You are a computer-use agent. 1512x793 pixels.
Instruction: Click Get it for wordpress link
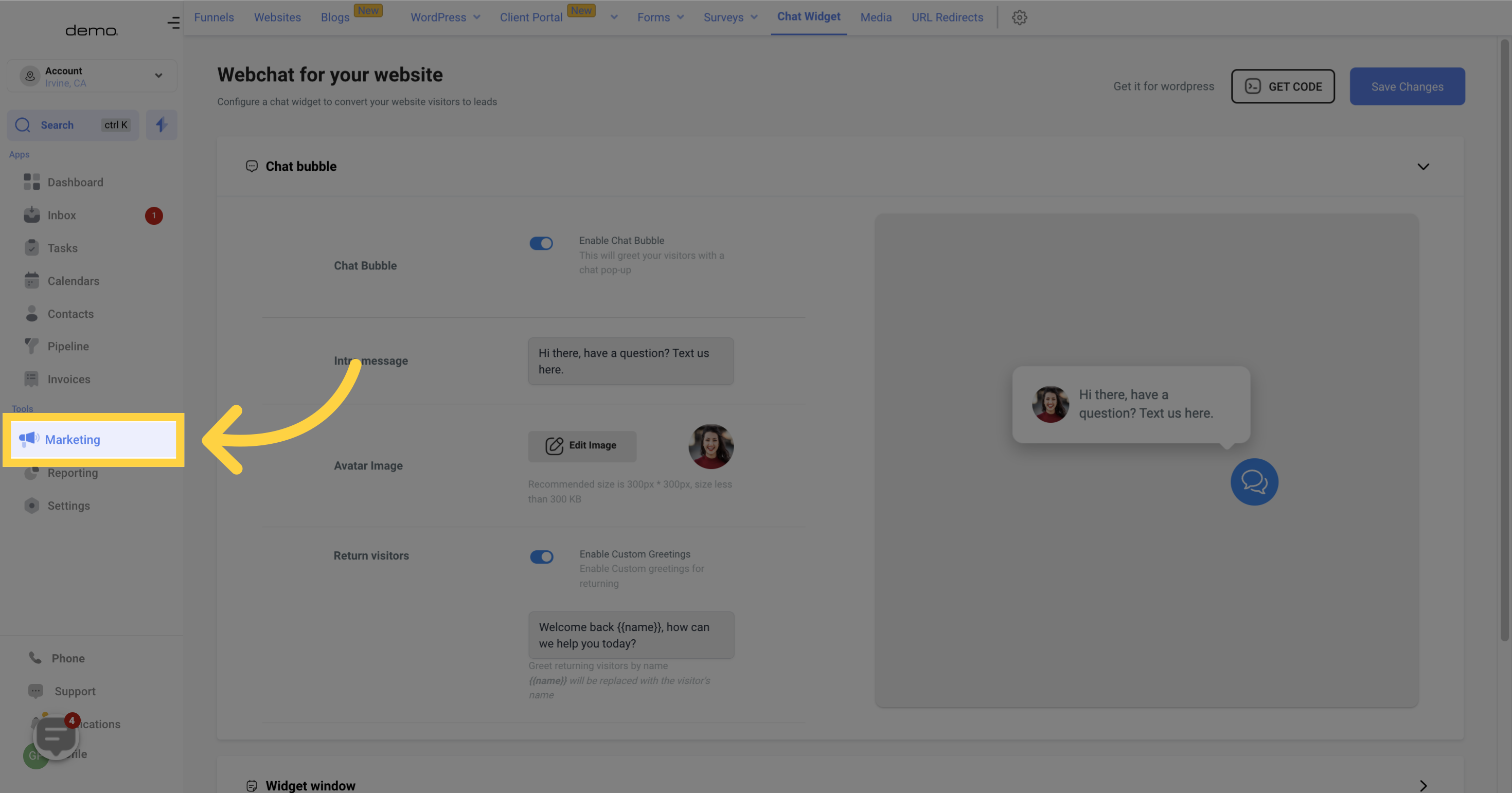(x=1163, y=86)
